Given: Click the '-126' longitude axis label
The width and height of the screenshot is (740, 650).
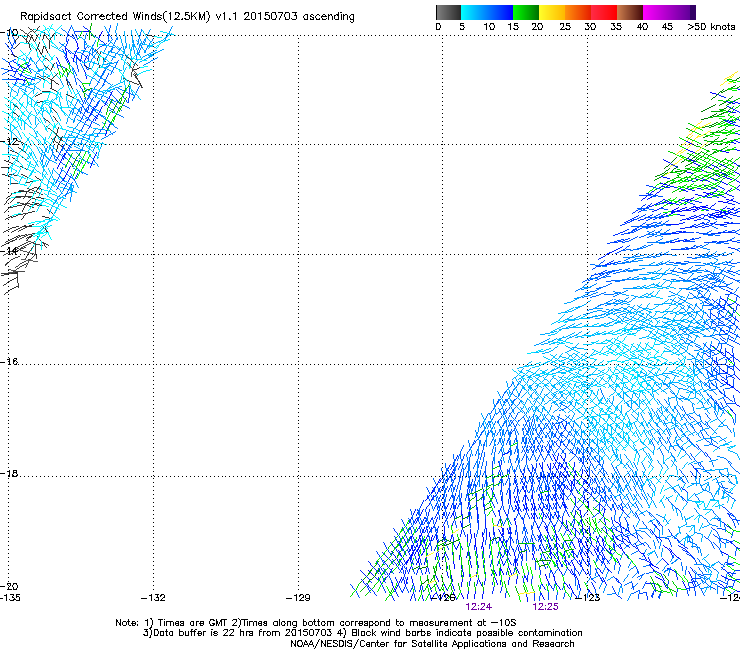Looking at the screenshot, I should [x=443, y=598].
